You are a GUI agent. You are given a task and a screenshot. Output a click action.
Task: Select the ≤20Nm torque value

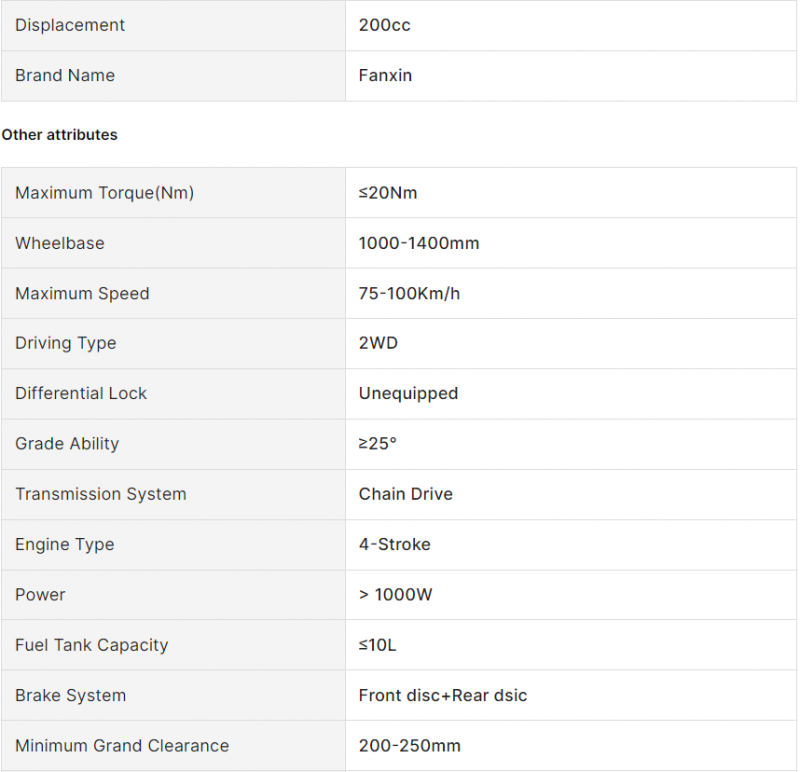[388, 193]
